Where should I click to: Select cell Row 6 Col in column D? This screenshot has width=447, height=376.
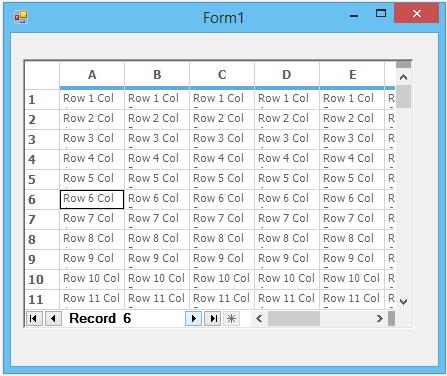coord(287,199)
